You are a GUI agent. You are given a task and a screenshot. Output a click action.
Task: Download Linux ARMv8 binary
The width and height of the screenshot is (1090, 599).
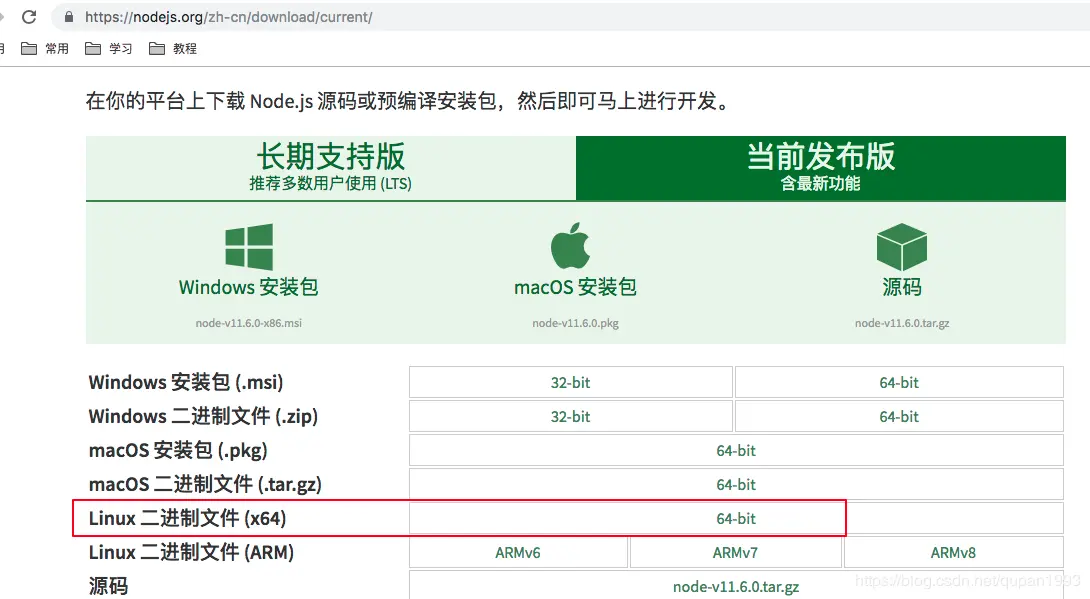coord(953,552)
